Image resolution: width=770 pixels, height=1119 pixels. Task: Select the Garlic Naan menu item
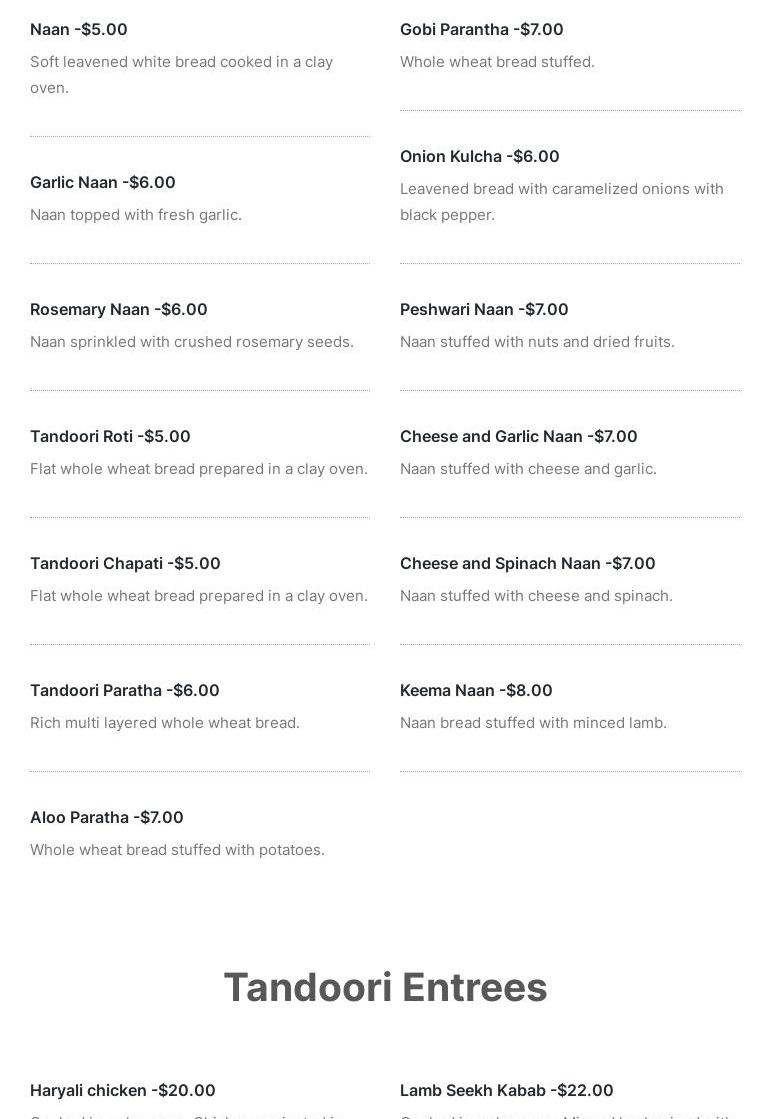click(103, 182)
